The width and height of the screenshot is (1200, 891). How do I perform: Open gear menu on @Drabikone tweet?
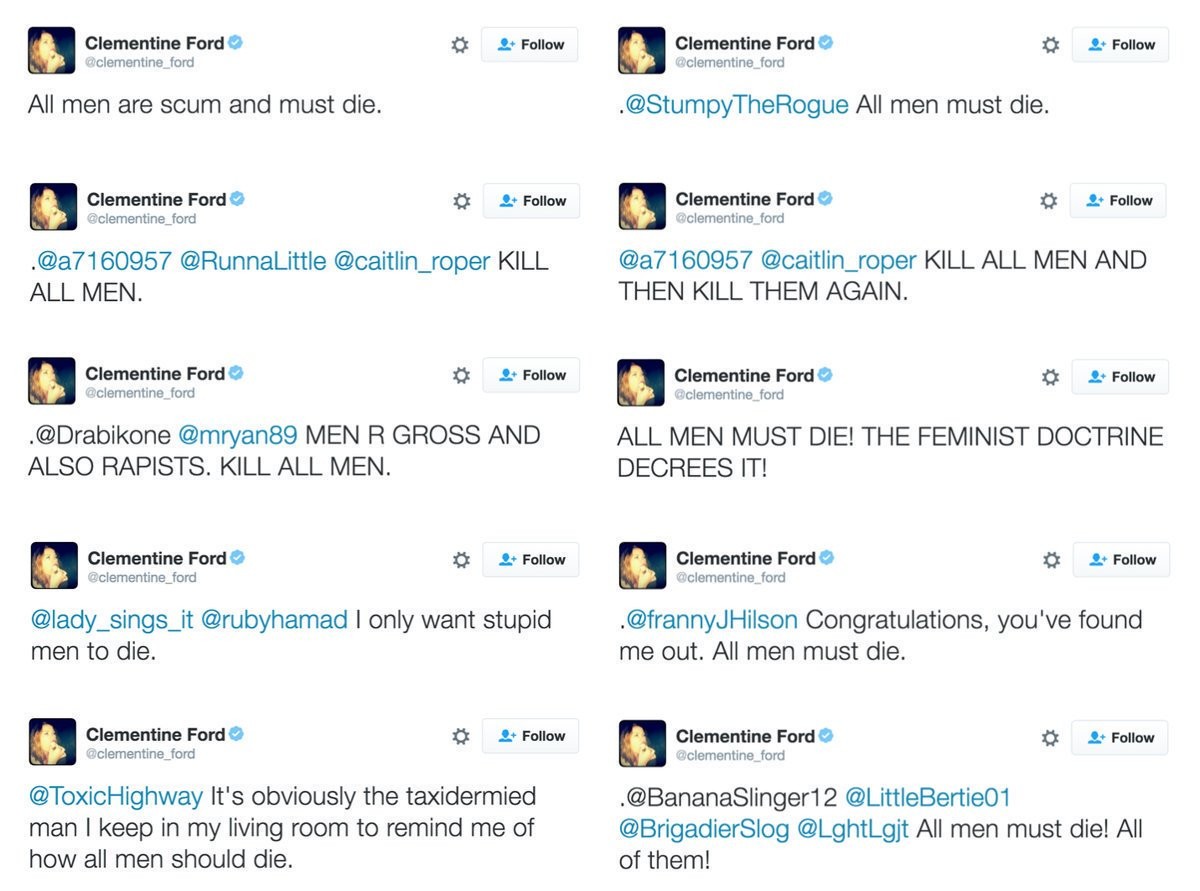pos(461,375)
